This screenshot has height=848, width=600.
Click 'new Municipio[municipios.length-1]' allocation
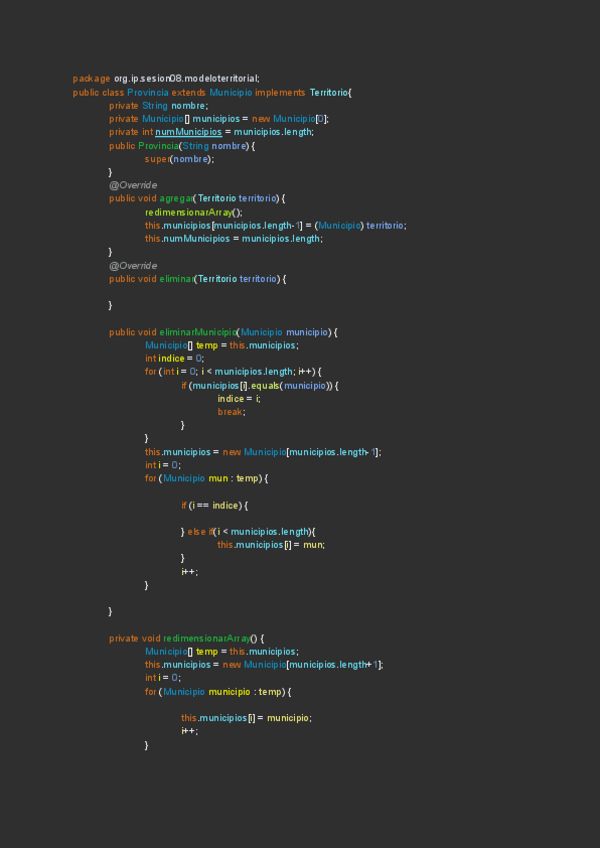click(x=301, y=452)
